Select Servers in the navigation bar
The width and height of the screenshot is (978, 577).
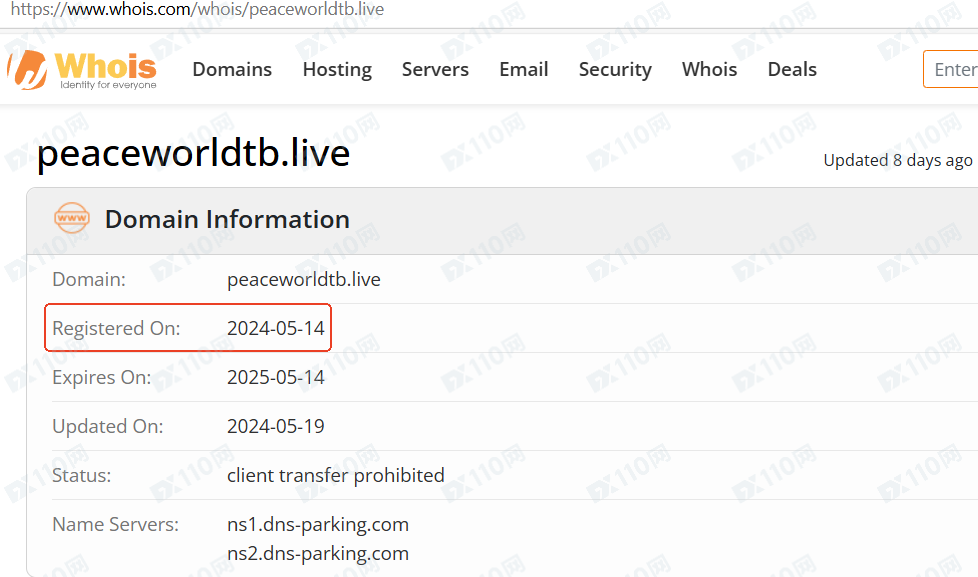pyautogui.click(x=435, y=69)
